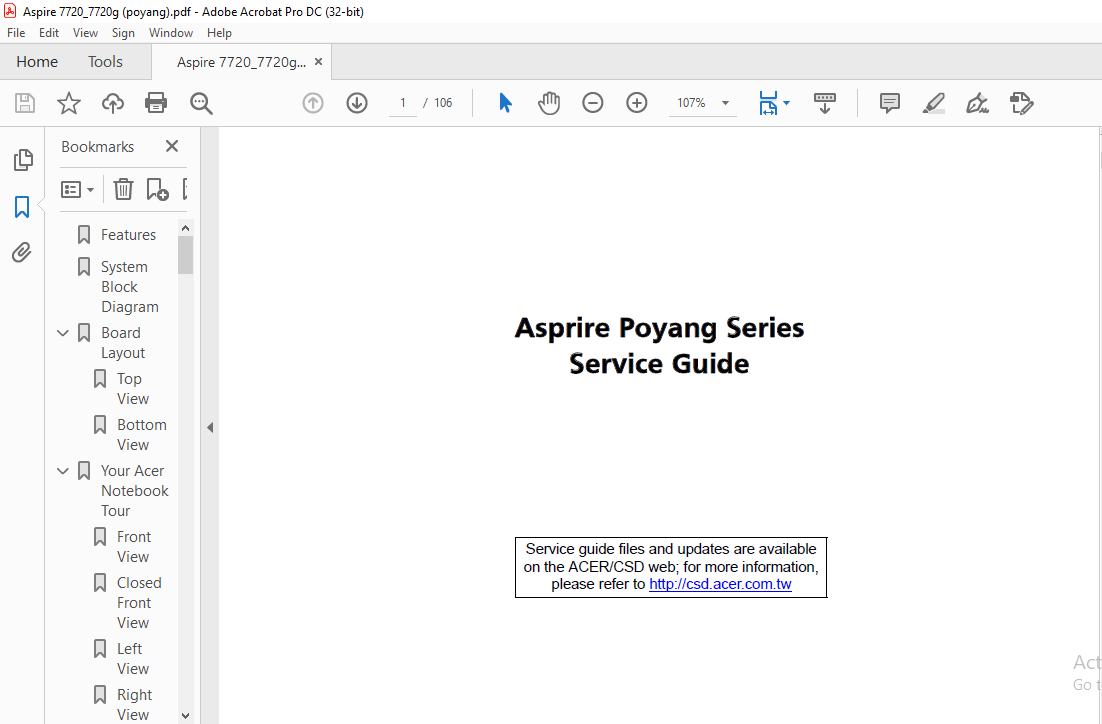Click the scrolling mode toolbar icon
This screenshot has width=1102, height=724.
tap(825, 103)
